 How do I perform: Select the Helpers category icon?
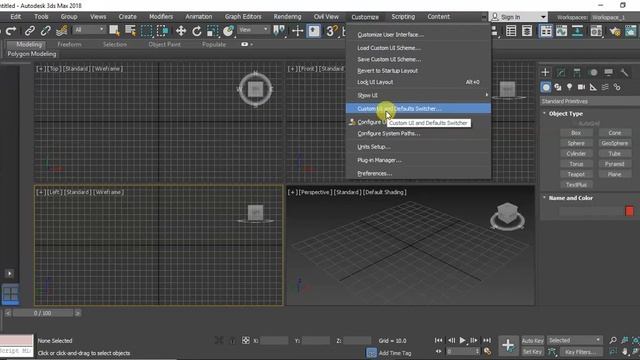(x=593, y=87)
